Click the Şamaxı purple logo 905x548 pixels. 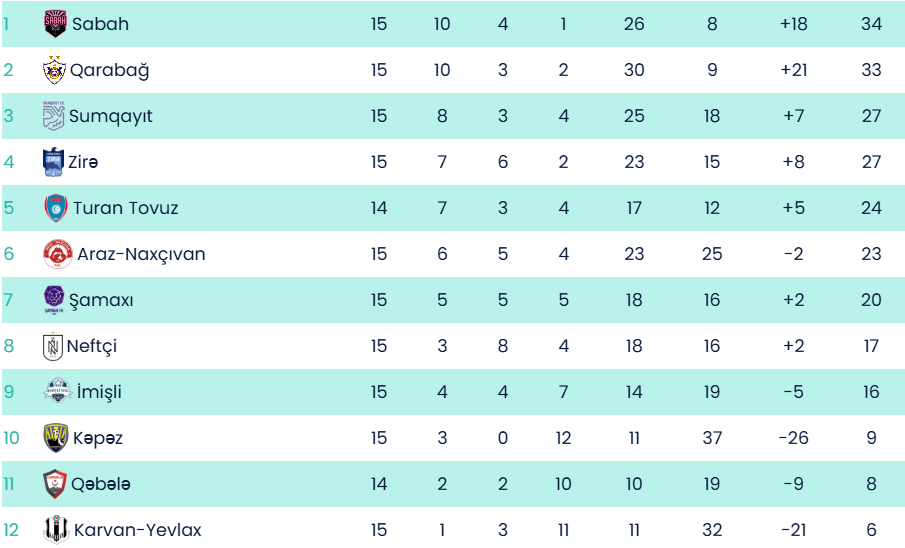pyautogui.click(x=54, y=300)
